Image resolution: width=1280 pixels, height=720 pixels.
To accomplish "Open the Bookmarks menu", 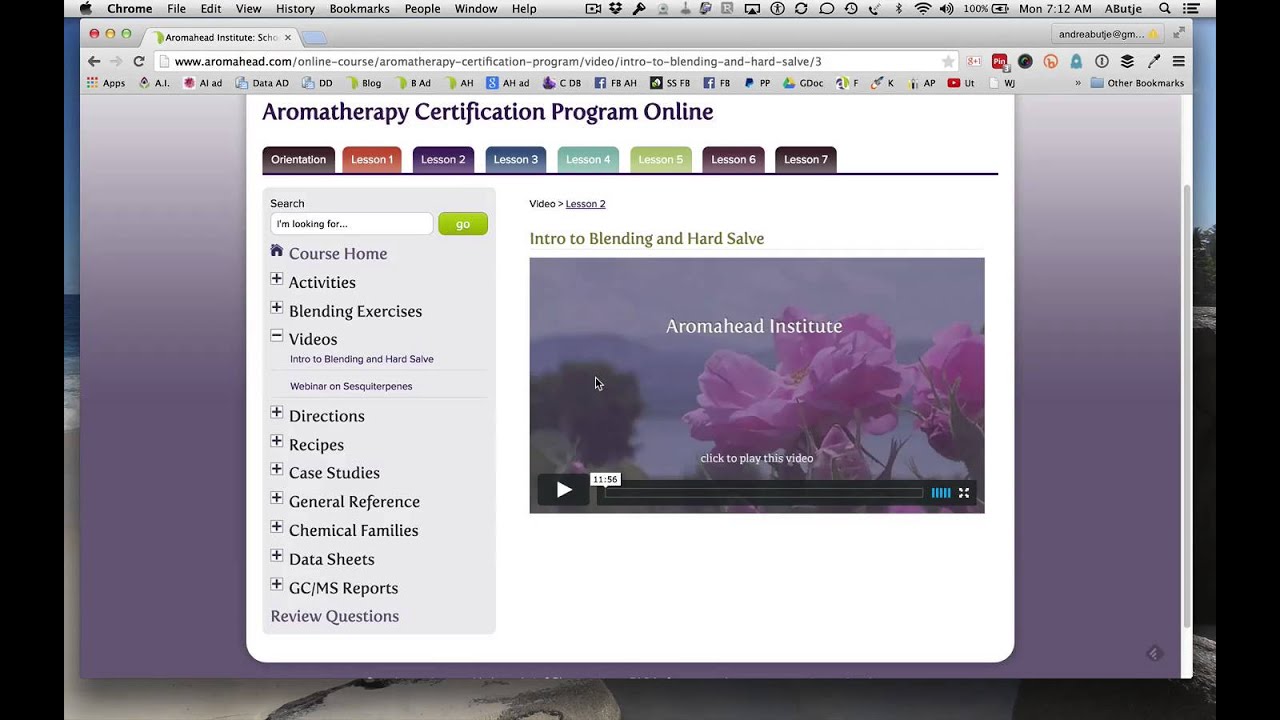I will 359,9.
